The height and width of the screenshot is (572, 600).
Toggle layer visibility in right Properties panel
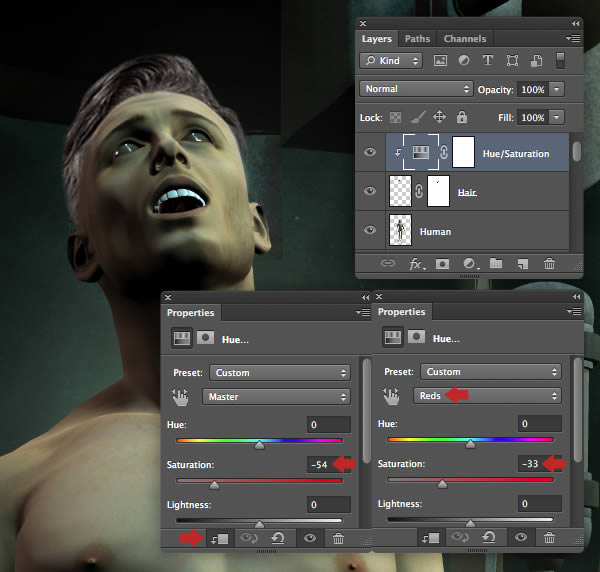[520, 538]
